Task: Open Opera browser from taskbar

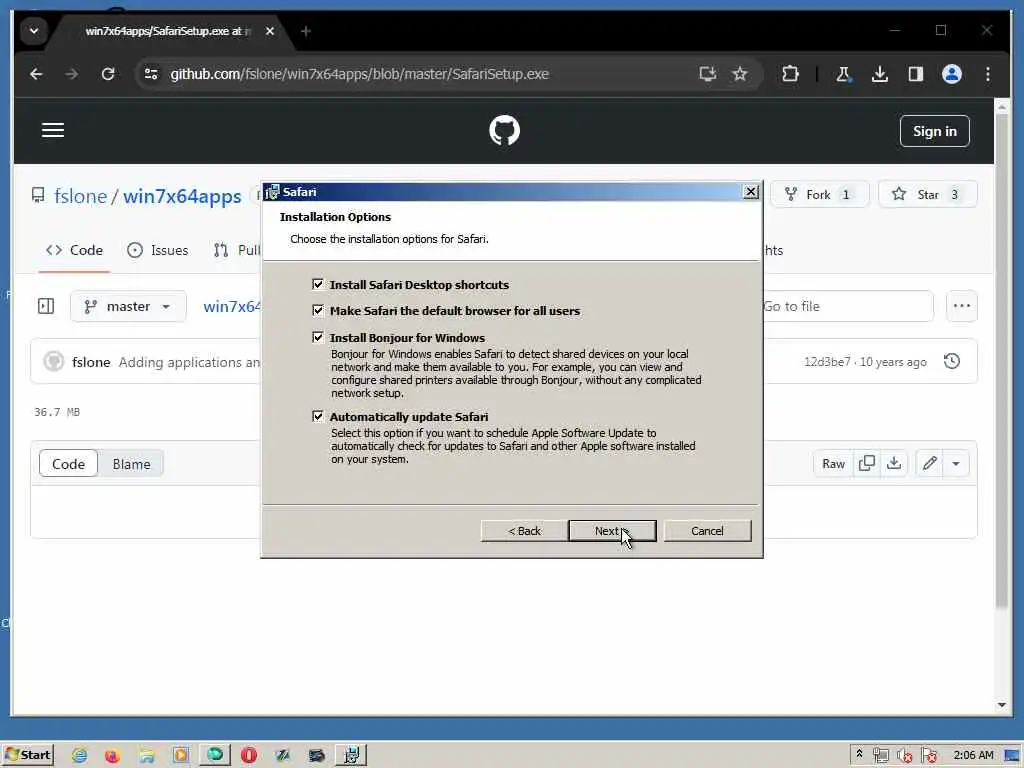Action: 249,756
